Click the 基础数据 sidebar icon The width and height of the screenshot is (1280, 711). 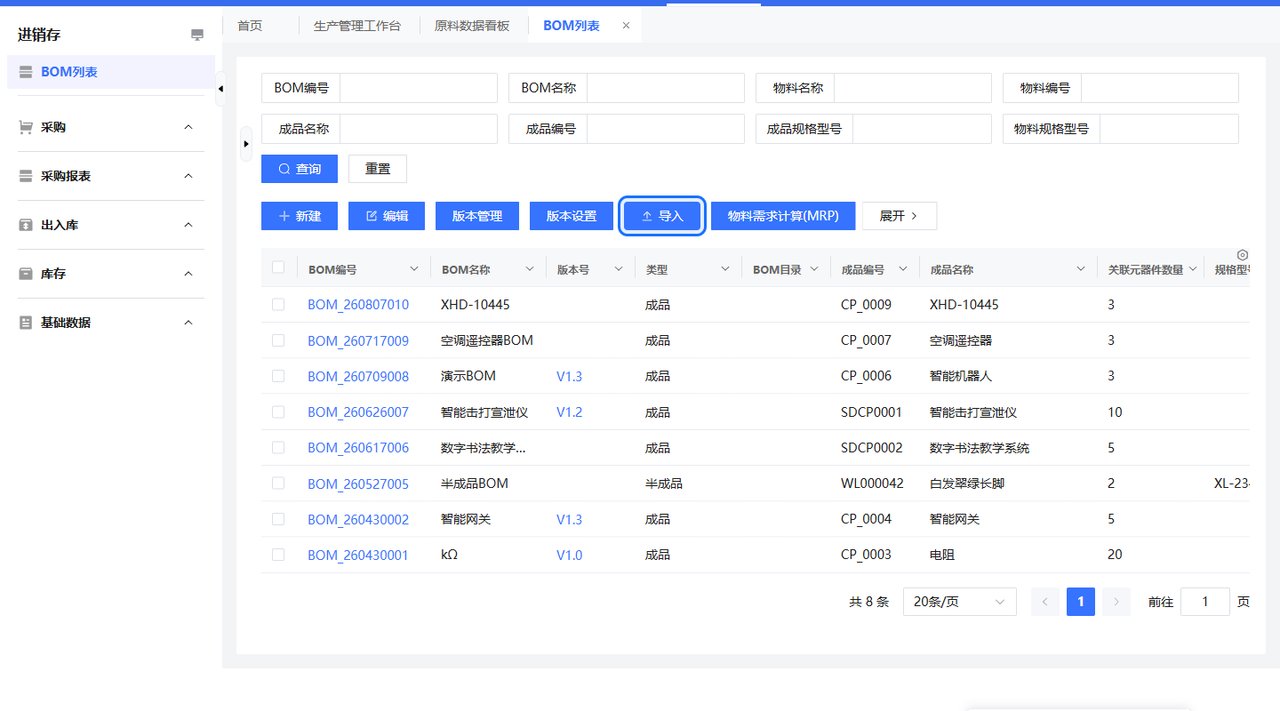pos(25,323)
